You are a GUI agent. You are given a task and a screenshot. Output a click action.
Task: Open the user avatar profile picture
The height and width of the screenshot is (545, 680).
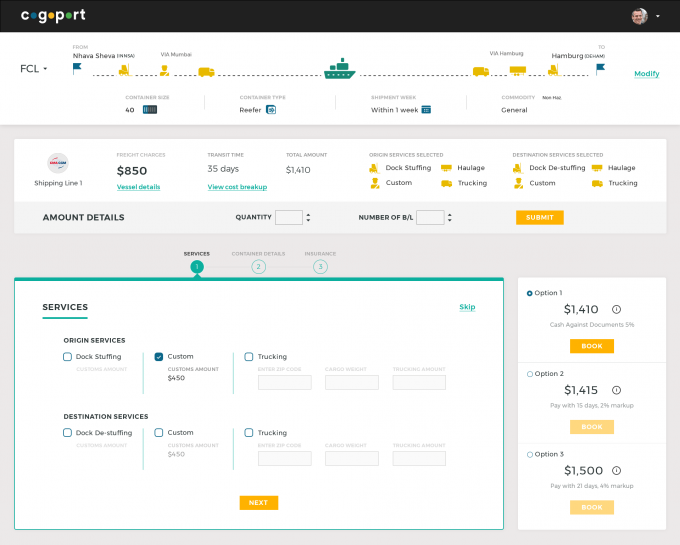point(639,16)
